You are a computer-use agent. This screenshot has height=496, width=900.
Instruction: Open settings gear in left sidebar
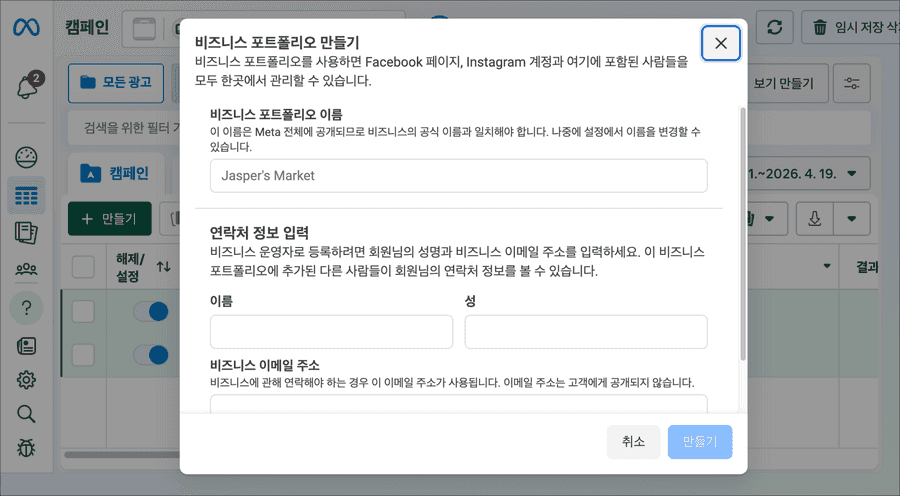26,379
